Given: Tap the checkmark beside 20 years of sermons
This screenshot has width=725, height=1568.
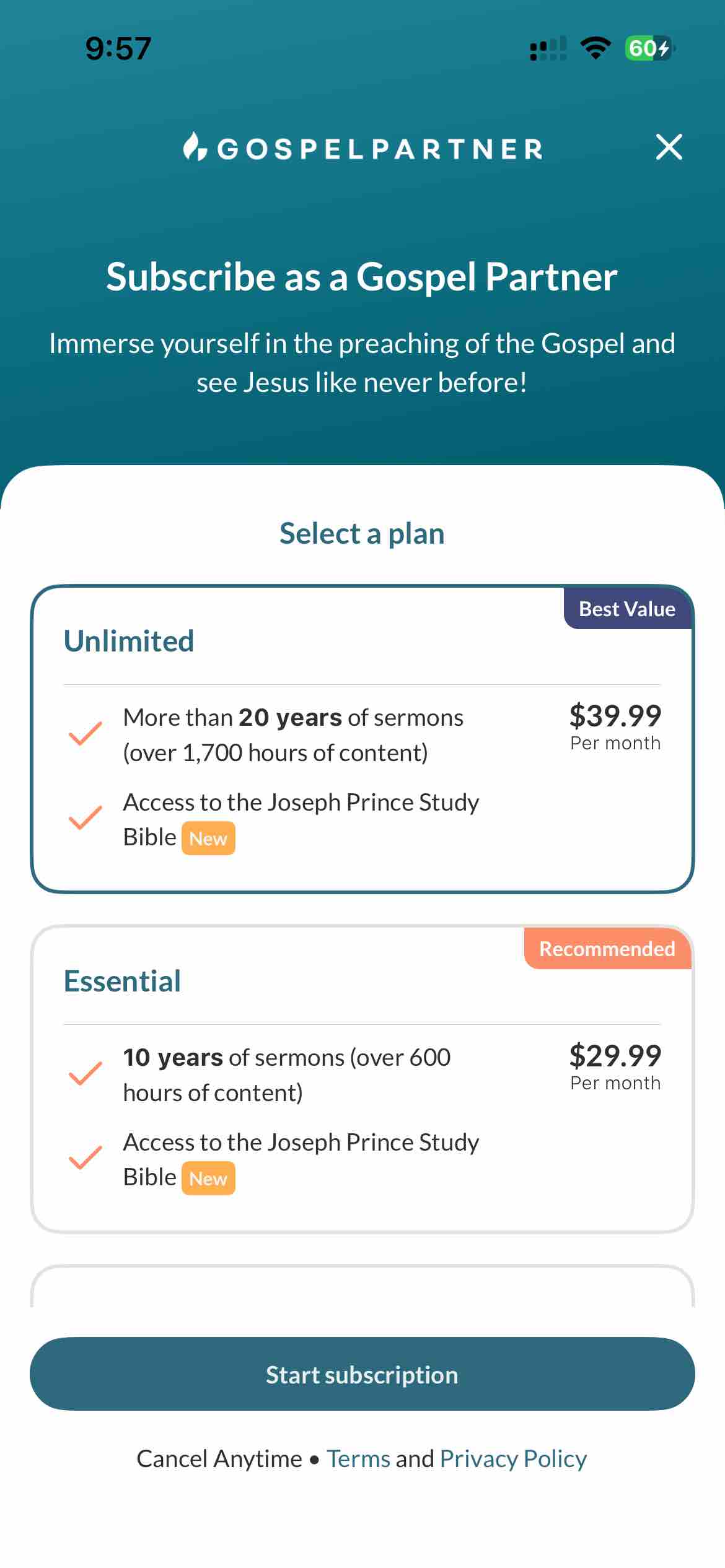Looking at the screenshot, I should click(85, 734).
